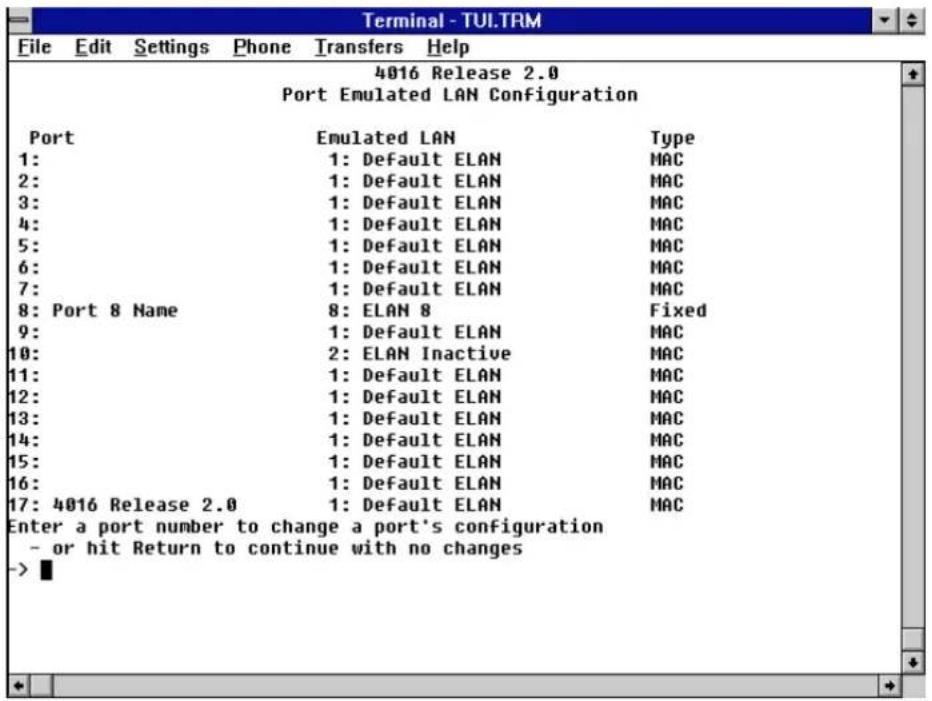Click the '4016 Release 2.0' header line

467,73
